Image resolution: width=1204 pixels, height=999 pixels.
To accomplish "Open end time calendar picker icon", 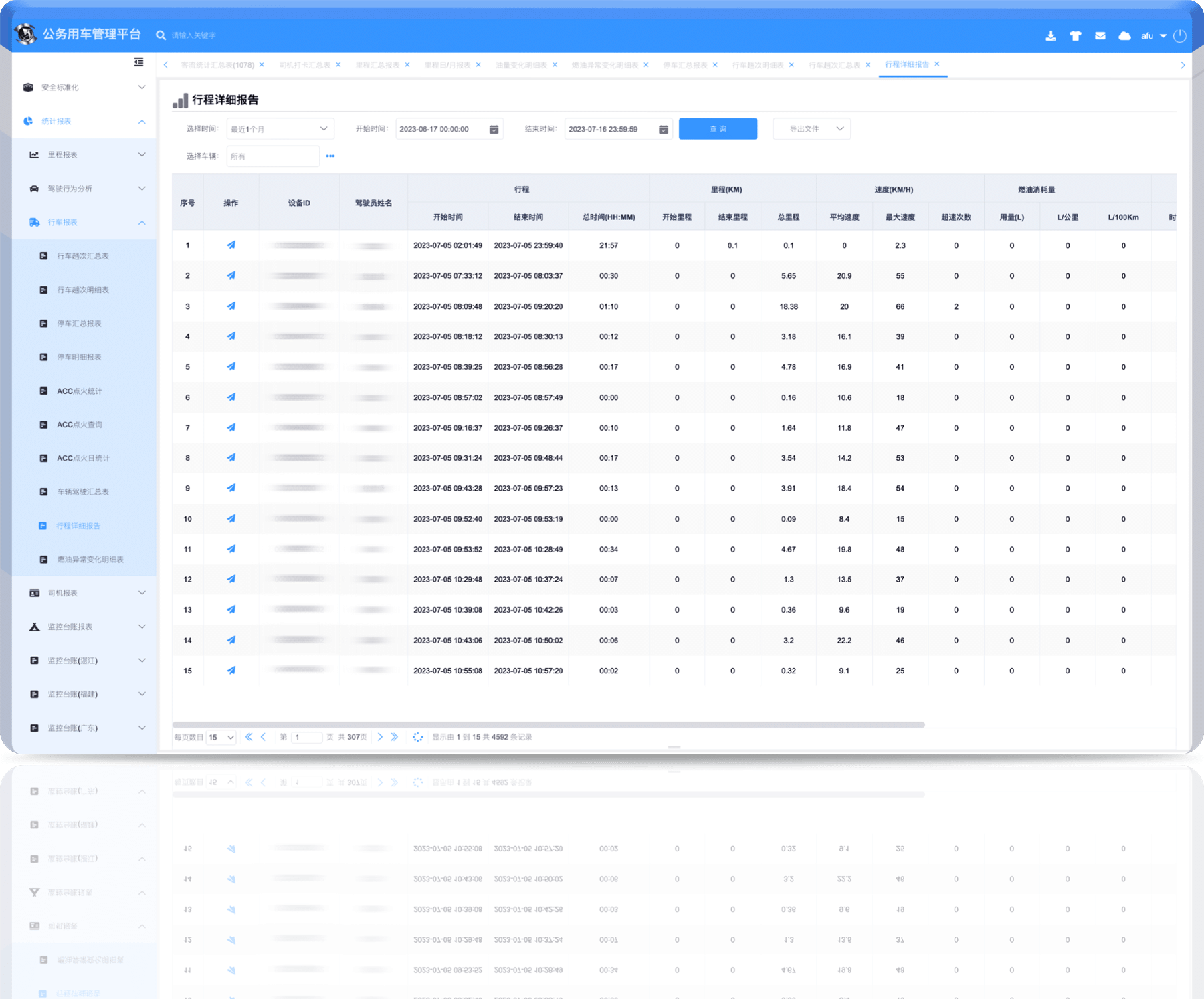I will coord(664,130).
